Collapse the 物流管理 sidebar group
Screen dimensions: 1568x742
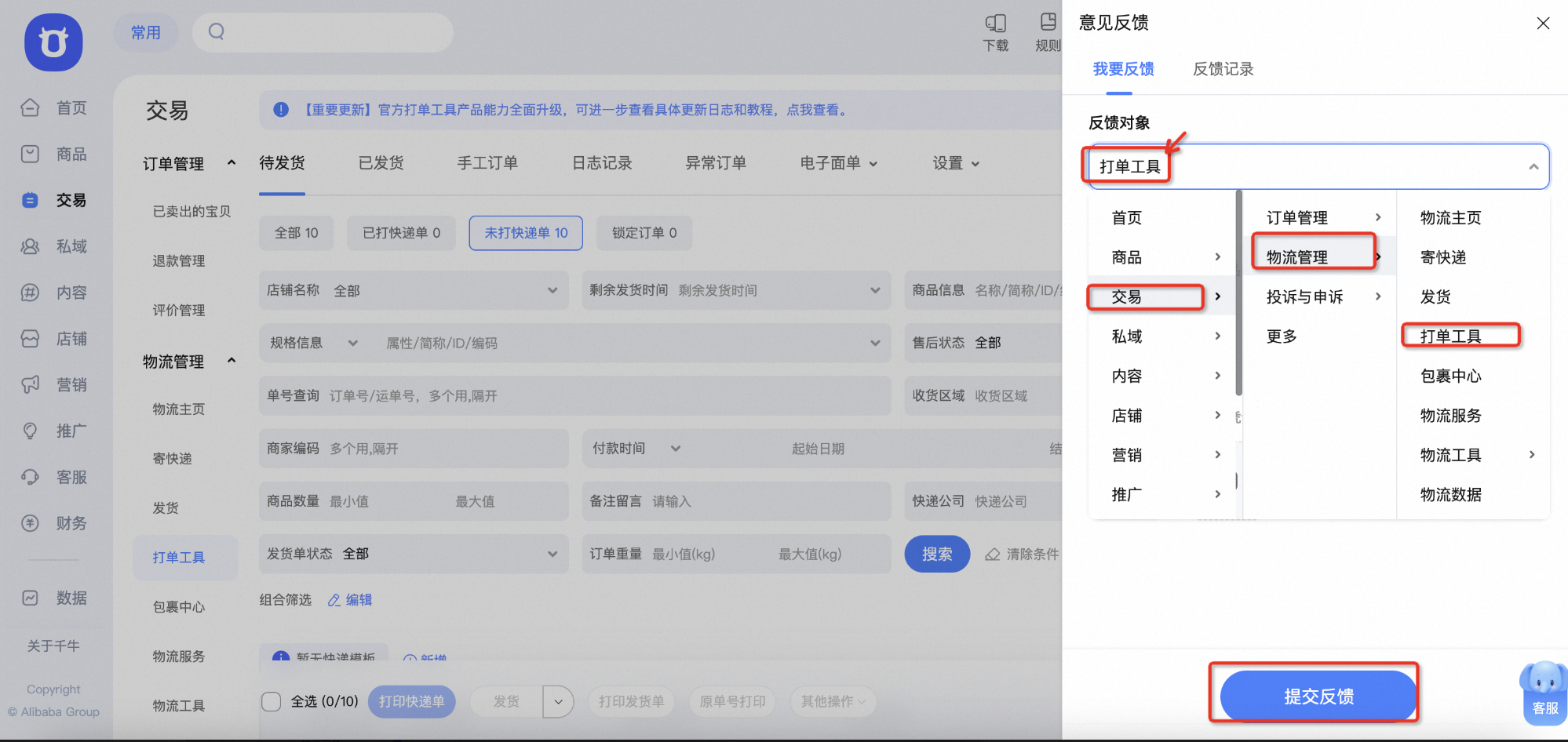coord(232,361)
